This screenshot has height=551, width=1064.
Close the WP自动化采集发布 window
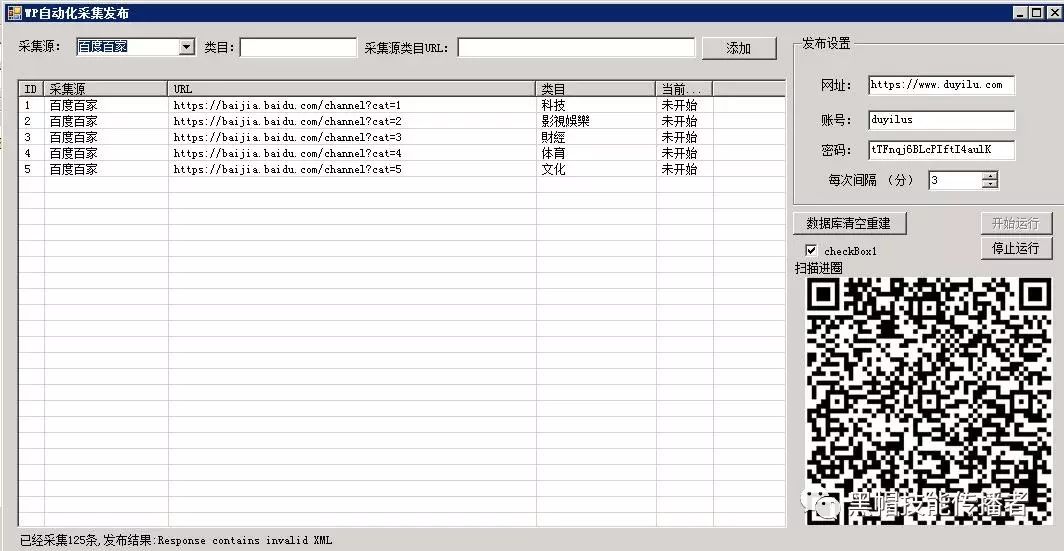1052,12
